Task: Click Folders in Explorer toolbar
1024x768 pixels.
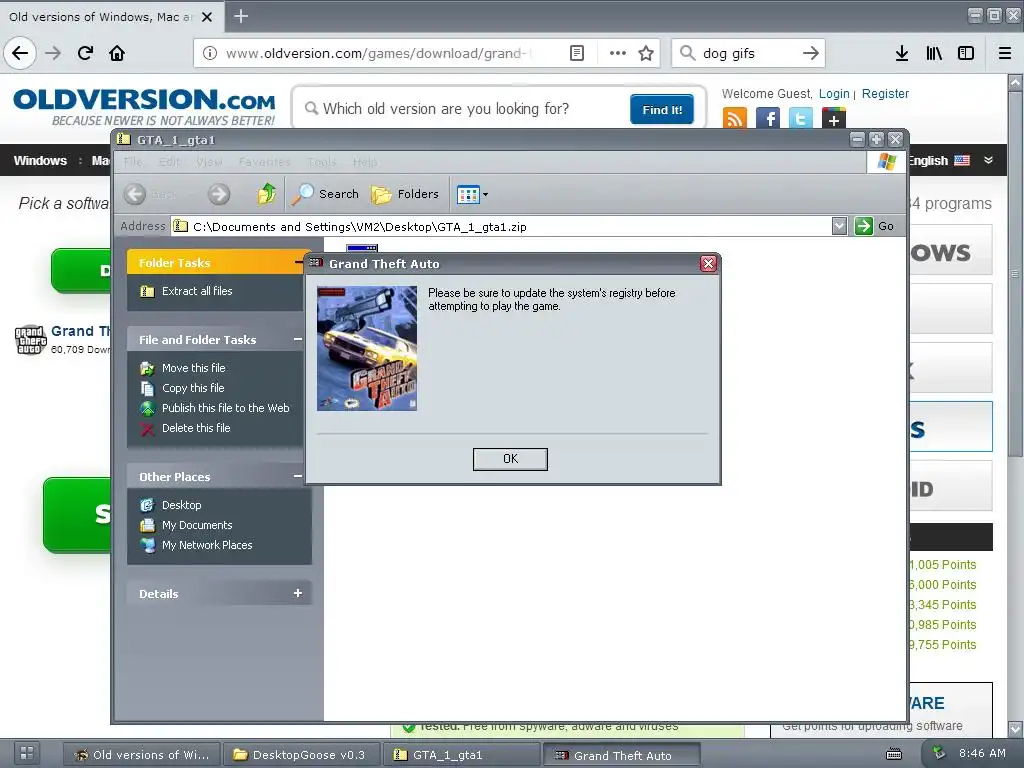Action: tap(405, 194)
